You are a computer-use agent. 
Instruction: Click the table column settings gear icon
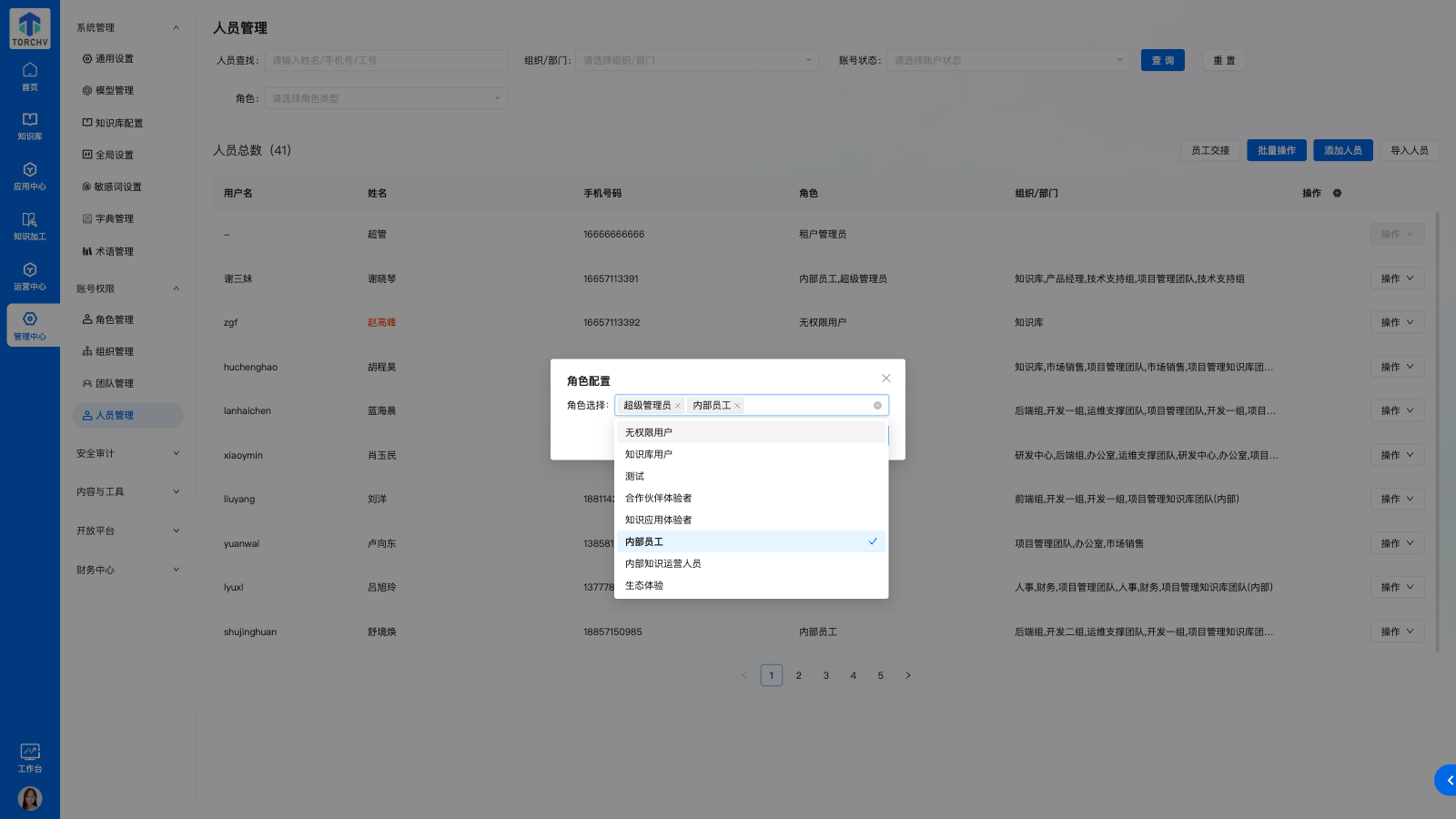click(1337, 193)
